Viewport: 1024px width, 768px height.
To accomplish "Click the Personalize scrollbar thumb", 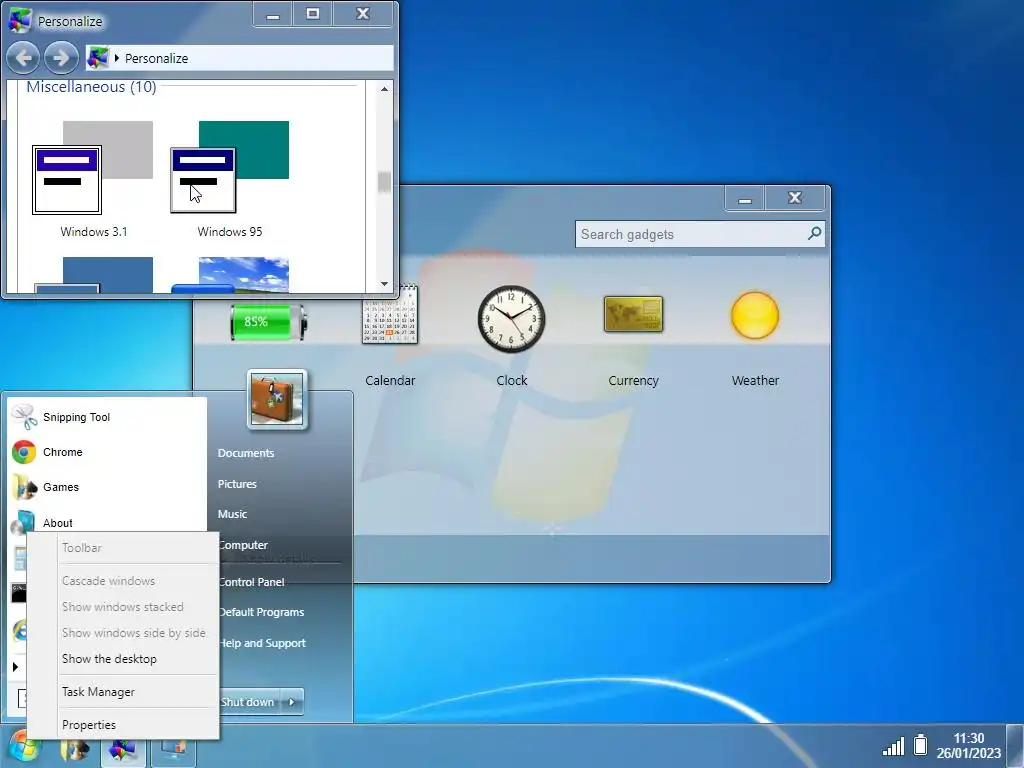I will [384, 182].
